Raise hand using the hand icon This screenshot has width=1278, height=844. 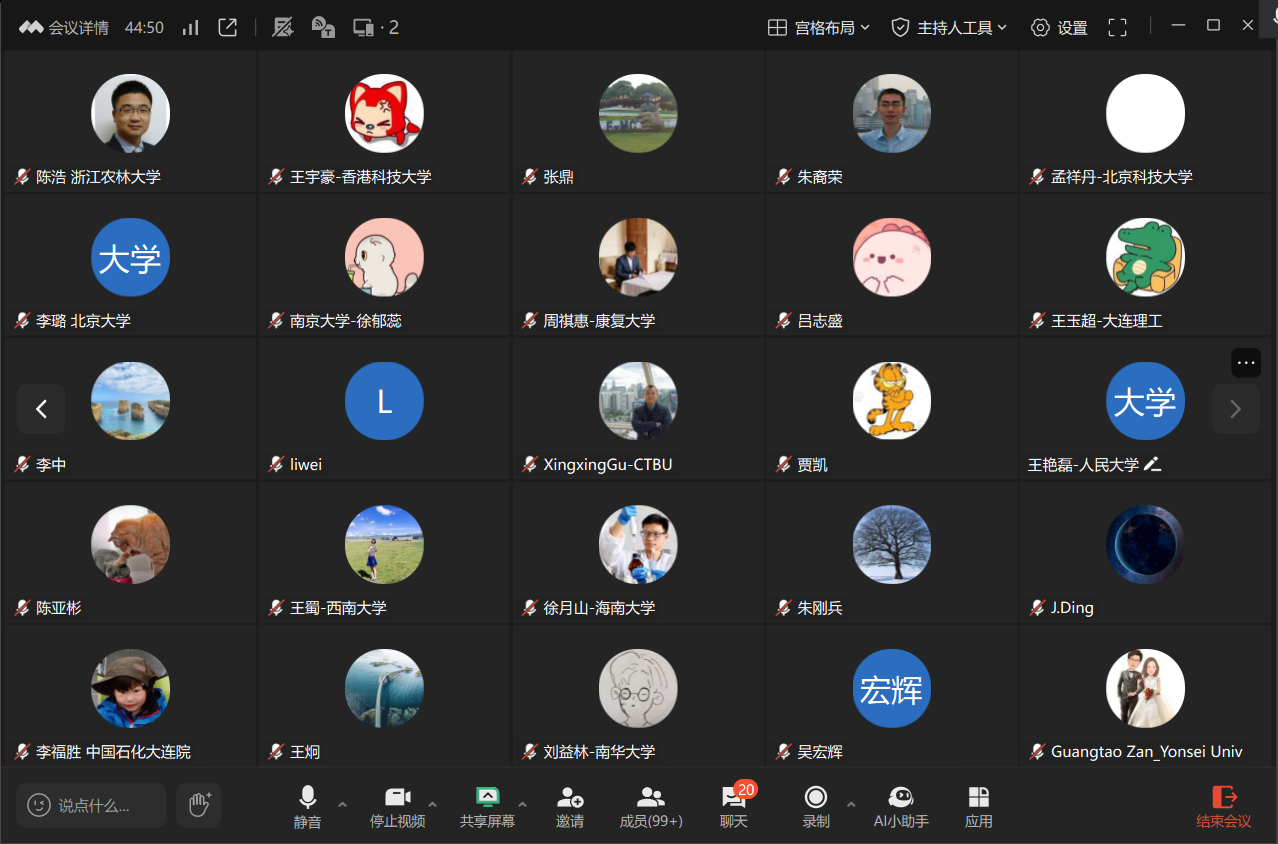click(x=199, y=804)
